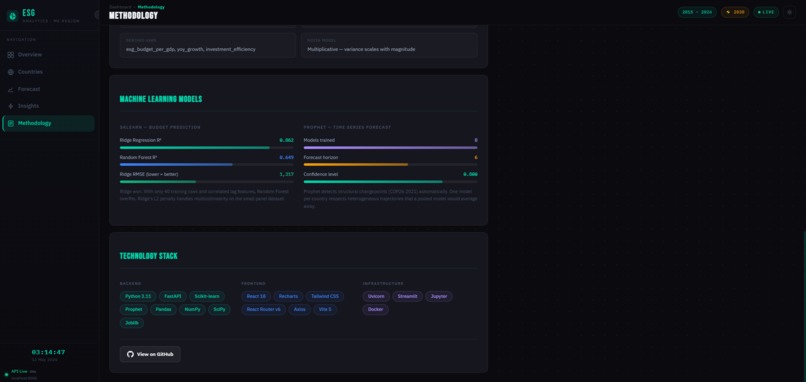Viewport: 806px width, 382px height.
Task: Click the Python 3.11 tag
Action: tap(138, 296)
